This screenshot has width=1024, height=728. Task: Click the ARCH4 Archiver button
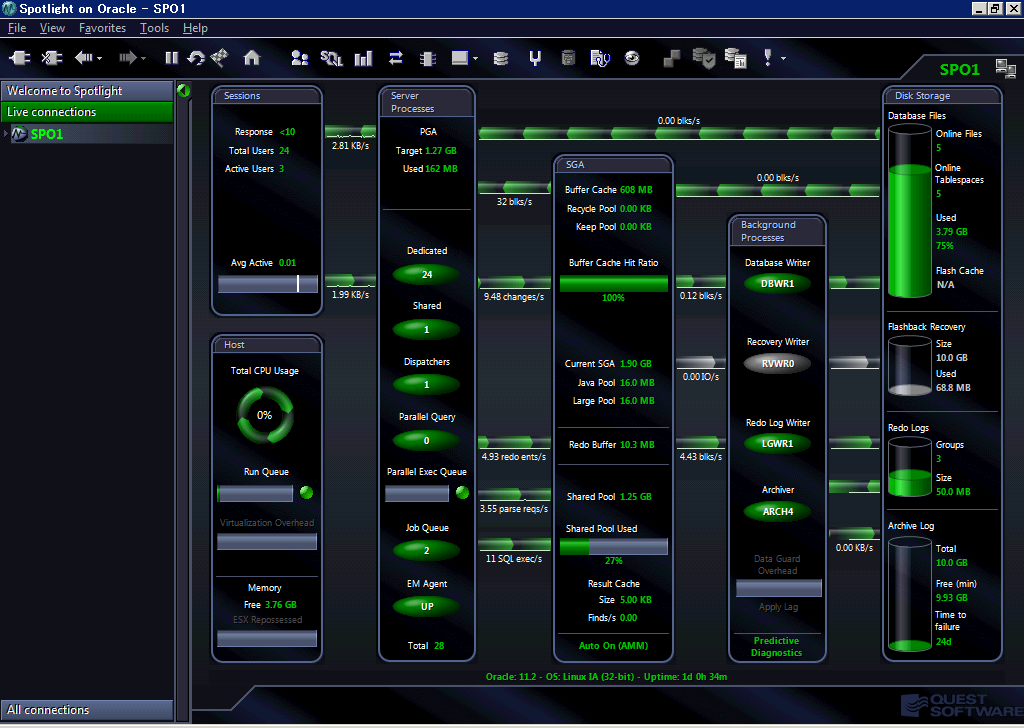coord(777,511)
